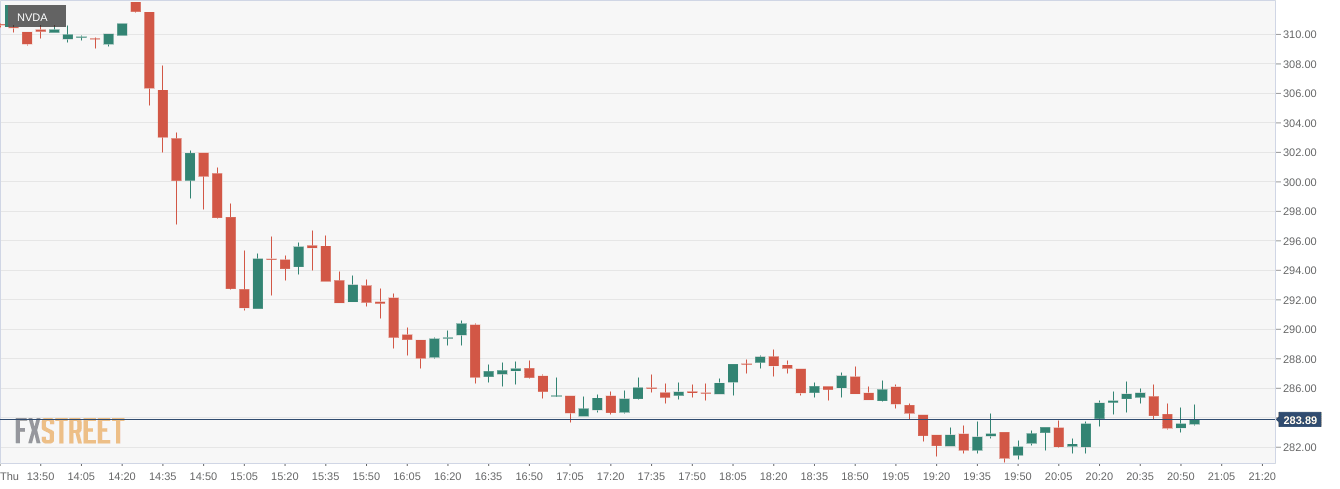Click the 300.00 price level label
Screen dimensions: 1340x489
click(1300, 182)
